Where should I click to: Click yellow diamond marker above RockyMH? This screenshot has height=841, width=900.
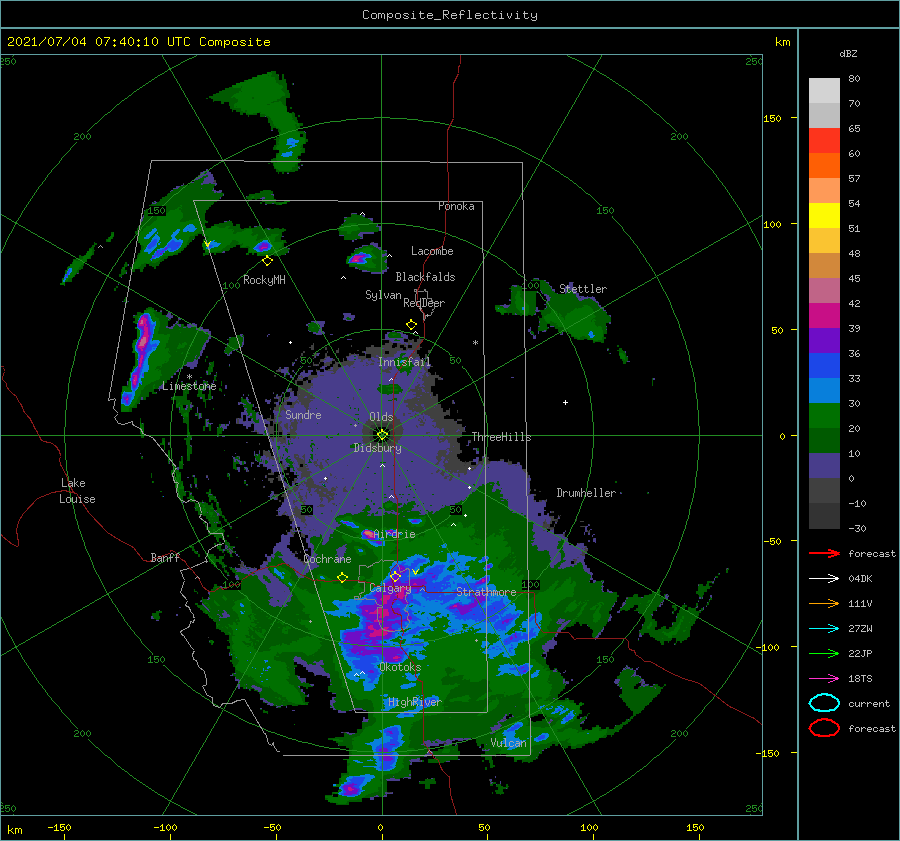point(267,261)
